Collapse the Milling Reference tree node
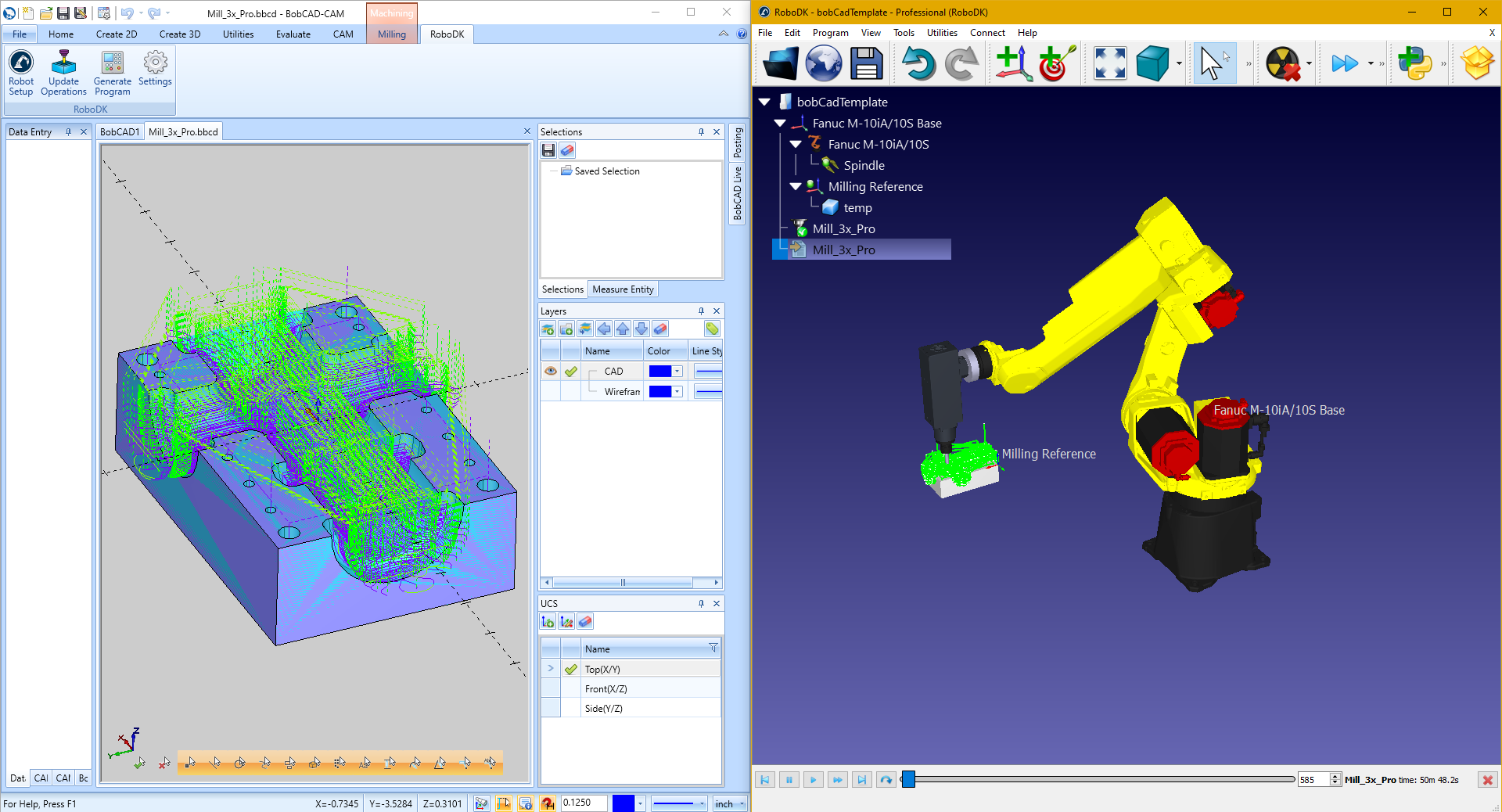Viewport: 1502px width, 812px height. tap(796, 187)
